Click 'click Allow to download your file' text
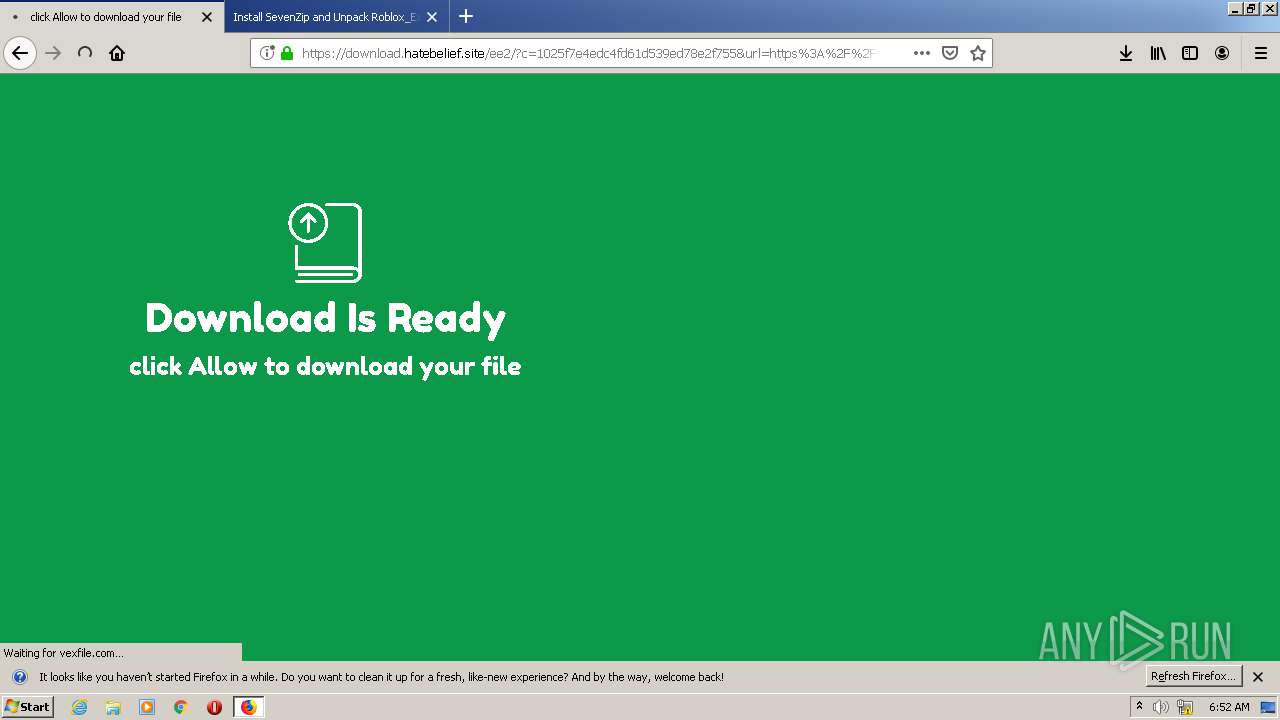The height and width of the screenshot is (720, 1280). (325, 367)
